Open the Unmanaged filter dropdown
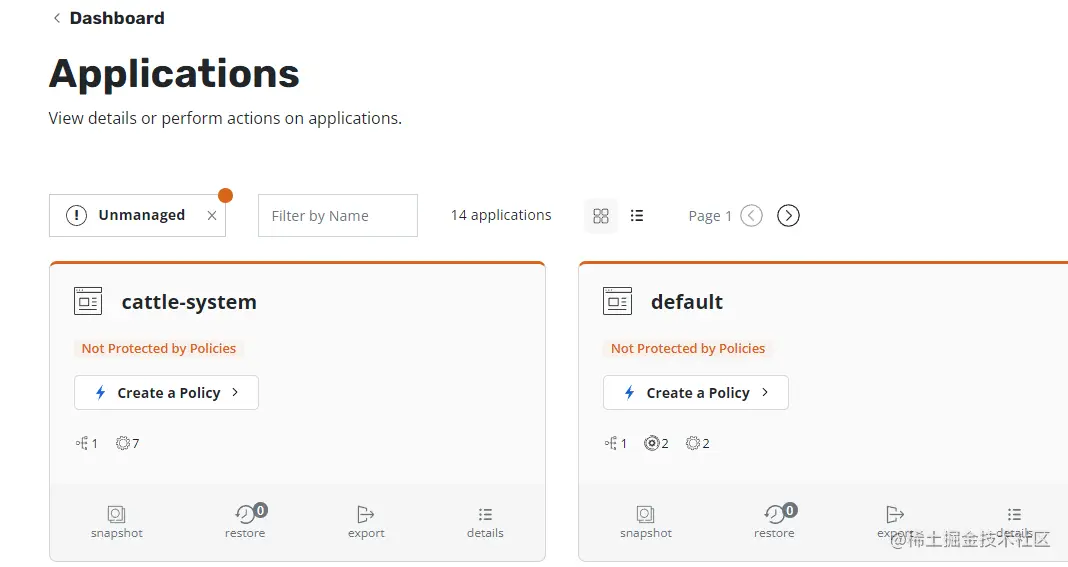Viewport: 1068px width, 567px height. point(137,215)
